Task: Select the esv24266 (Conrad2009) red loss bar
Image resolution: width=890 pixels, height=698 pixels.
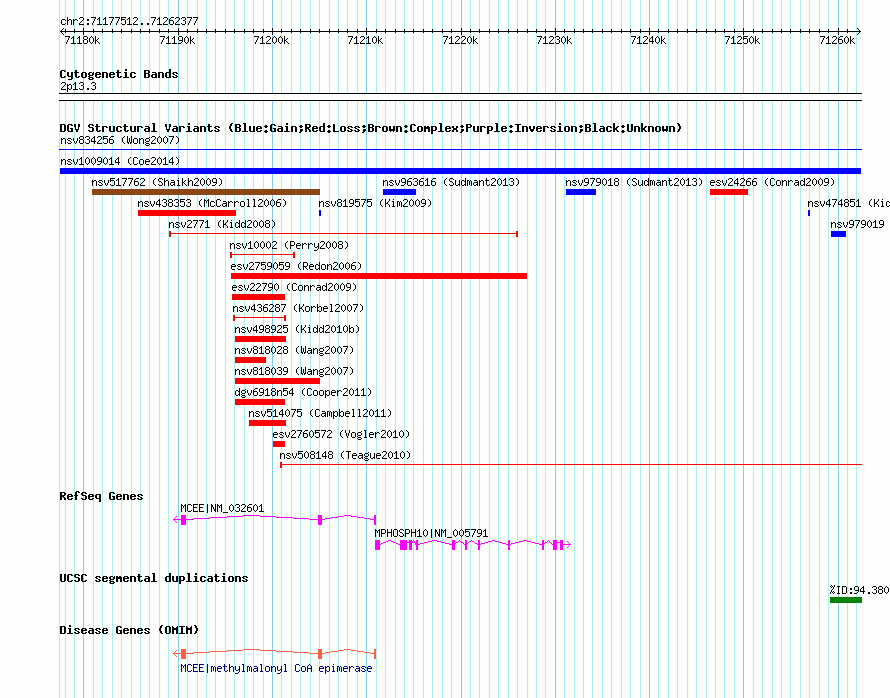Action: pos(729,192)
